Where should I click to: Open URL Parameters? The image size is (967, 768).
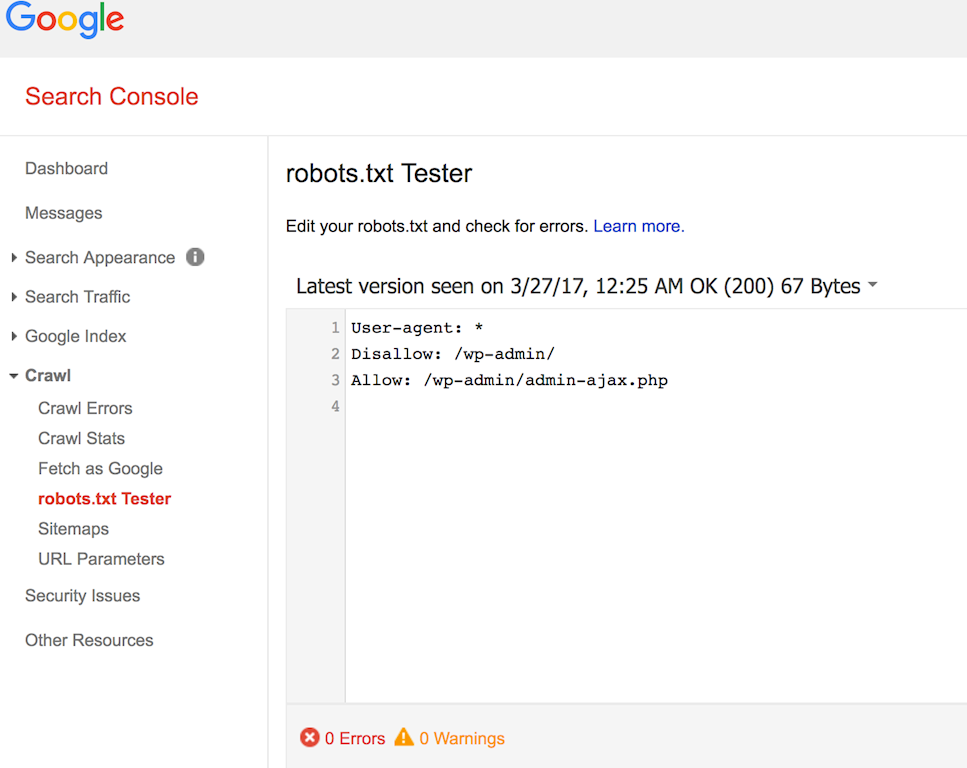101,558
